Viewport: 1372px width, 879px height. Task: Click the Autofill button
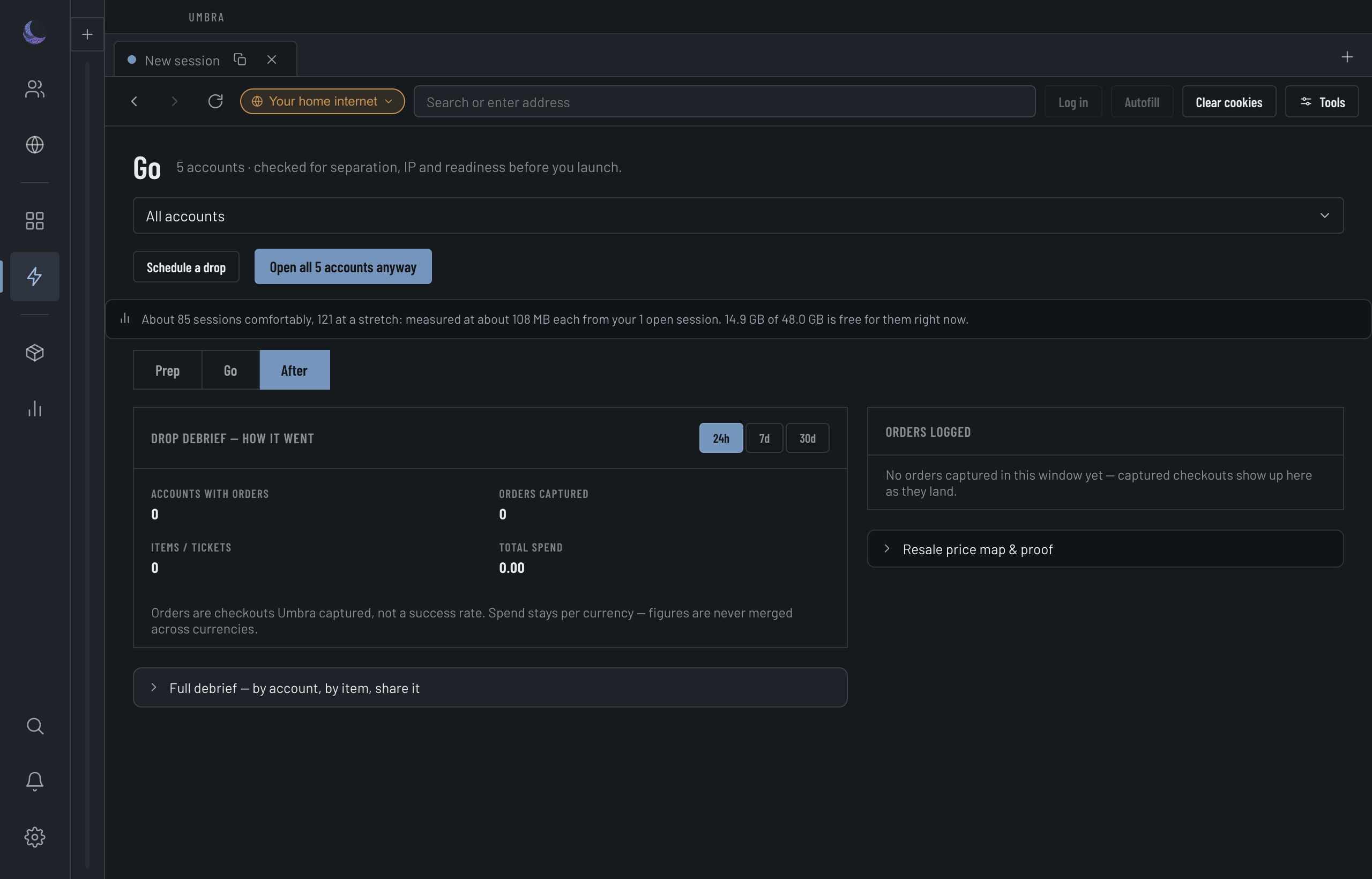(x=1142, y=102)
